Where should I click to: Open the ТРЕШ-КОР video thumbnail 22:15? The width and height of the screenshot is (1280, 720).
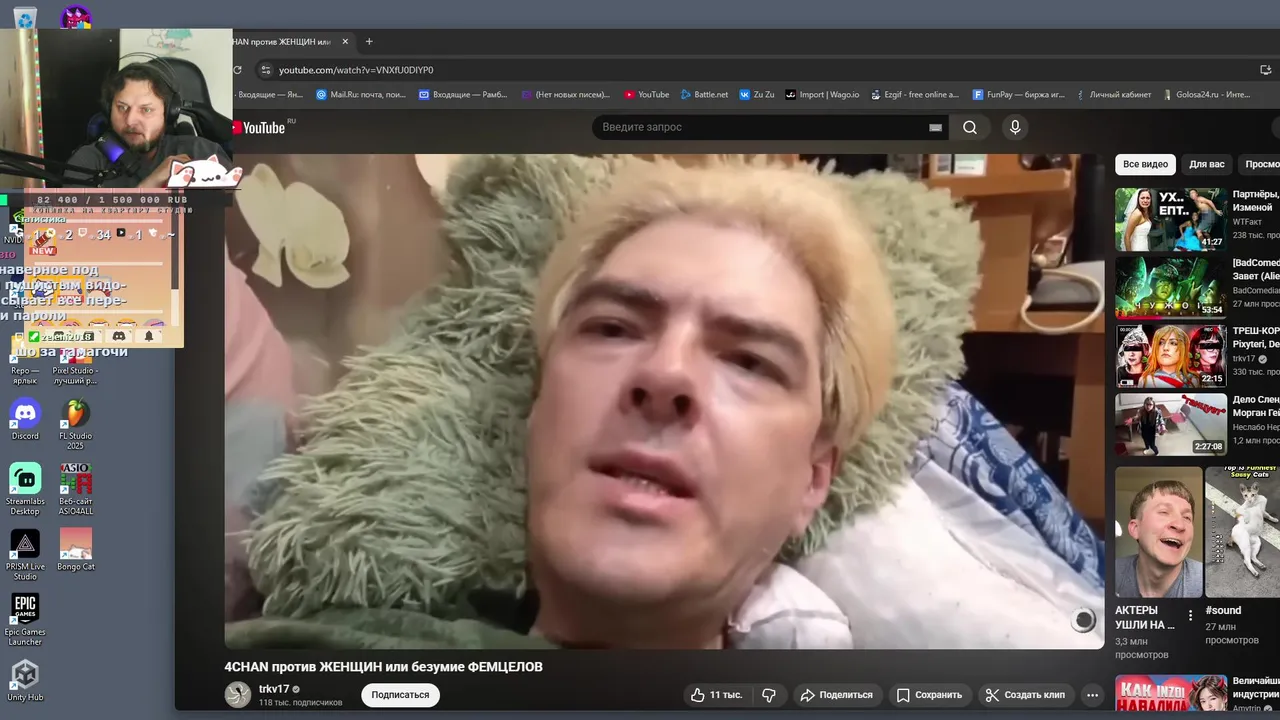[x=1171, y=356]
